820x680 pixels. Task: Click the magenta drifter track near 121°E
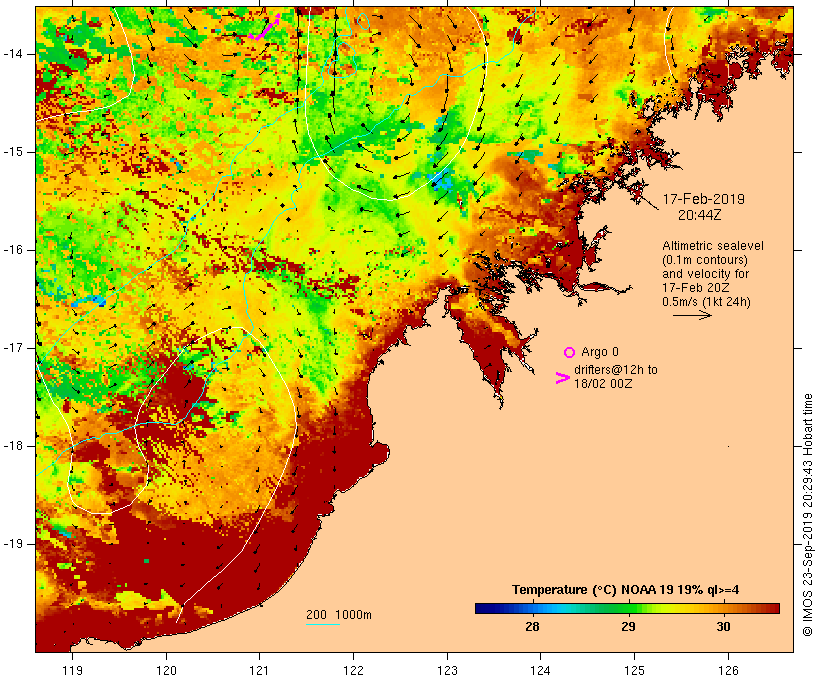tap(265, 27)
